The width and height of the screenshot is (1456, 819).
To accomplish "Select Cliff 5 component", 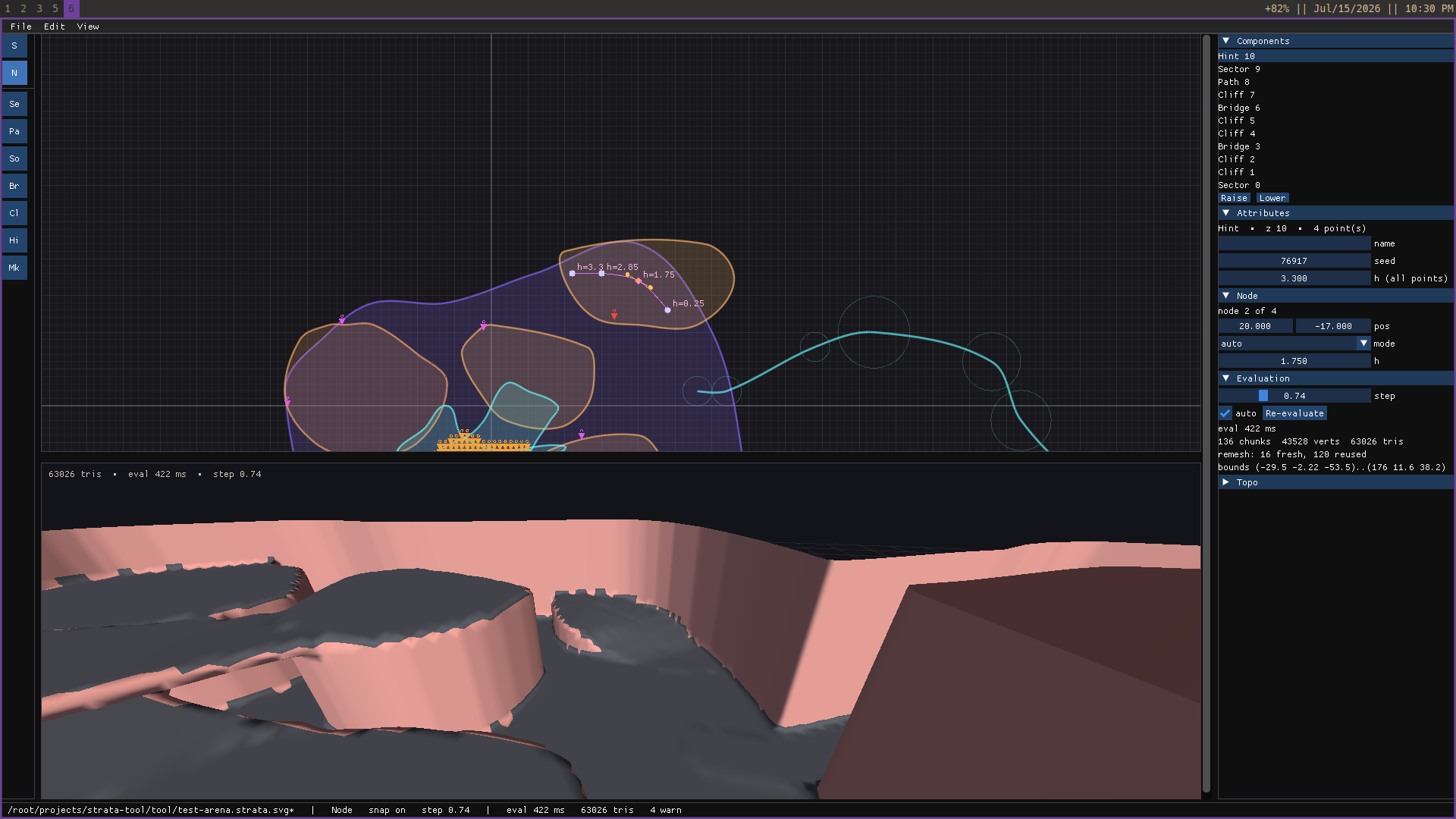I will coord(1335,121).
